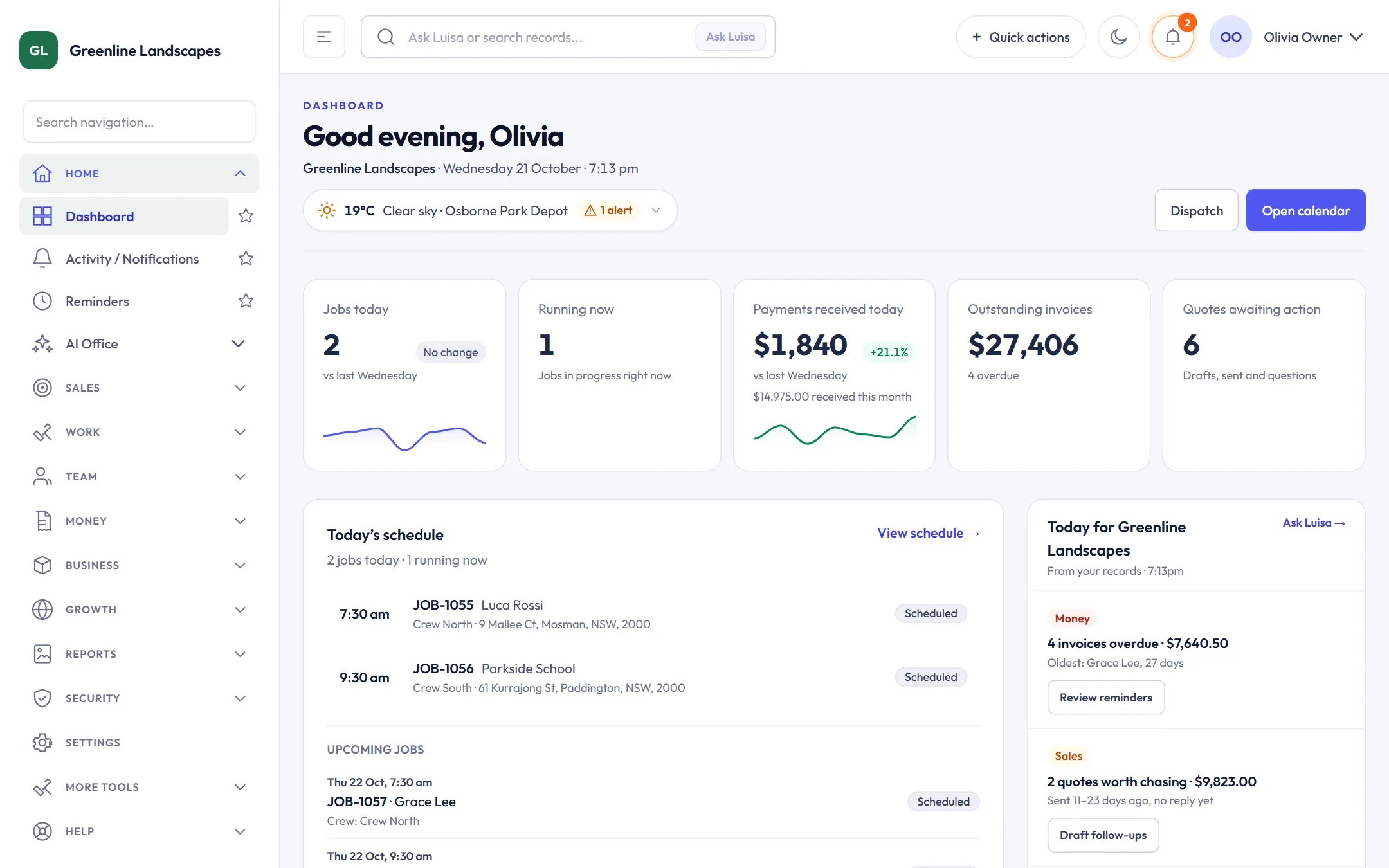Expand the AI Office submenu
The image size is (1389, 868).
coord(238,344)
